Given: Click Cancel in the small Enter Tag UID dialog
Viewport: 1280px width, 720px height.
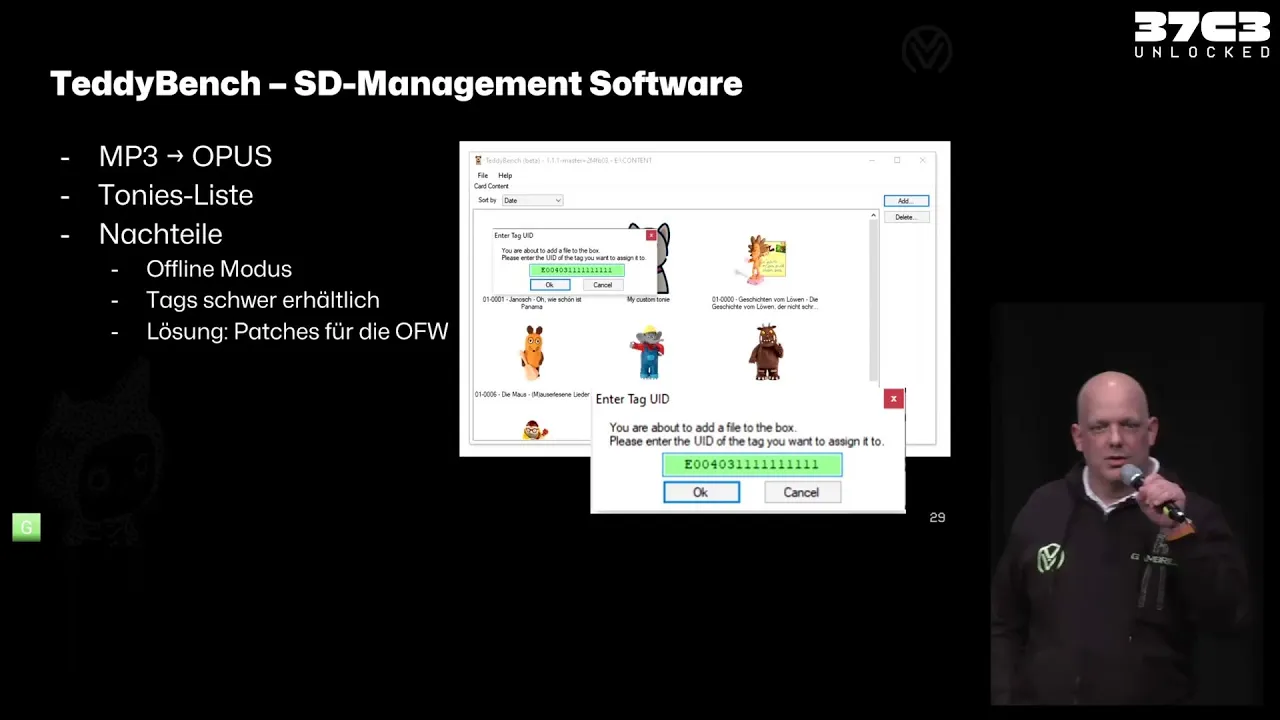Looking at the screenshot, I should click(602, 285).
